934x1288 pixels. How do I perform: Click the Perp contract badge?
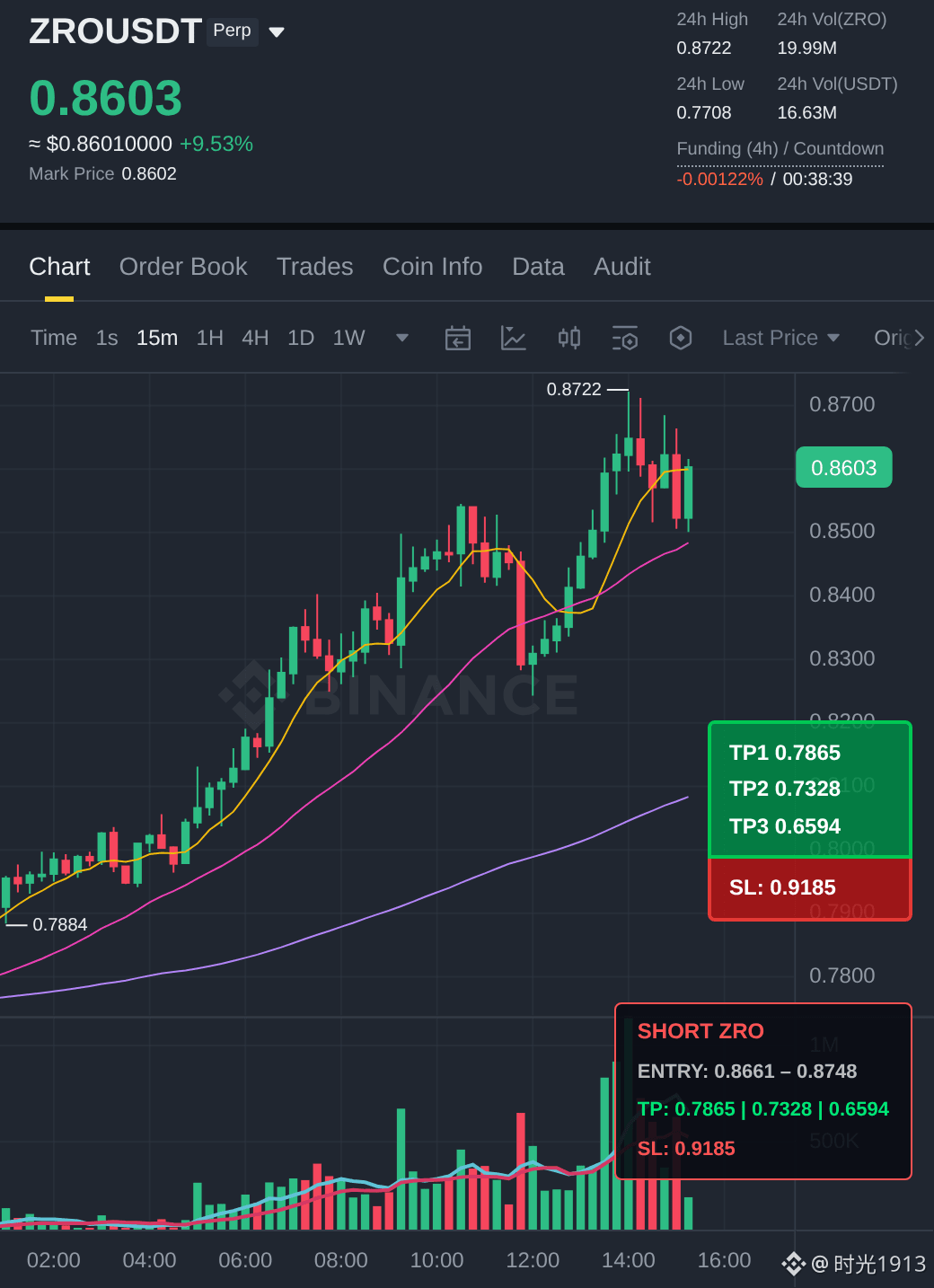[233, 31]
